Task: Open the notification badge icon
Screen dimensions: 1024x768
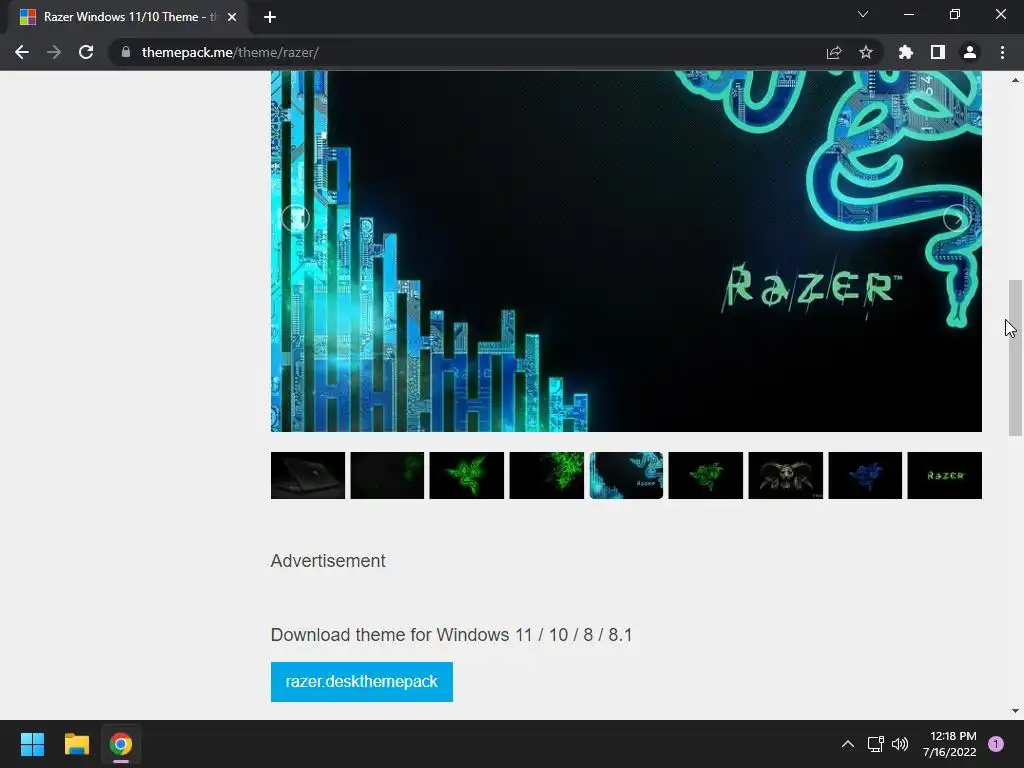Action: point(996,744)
